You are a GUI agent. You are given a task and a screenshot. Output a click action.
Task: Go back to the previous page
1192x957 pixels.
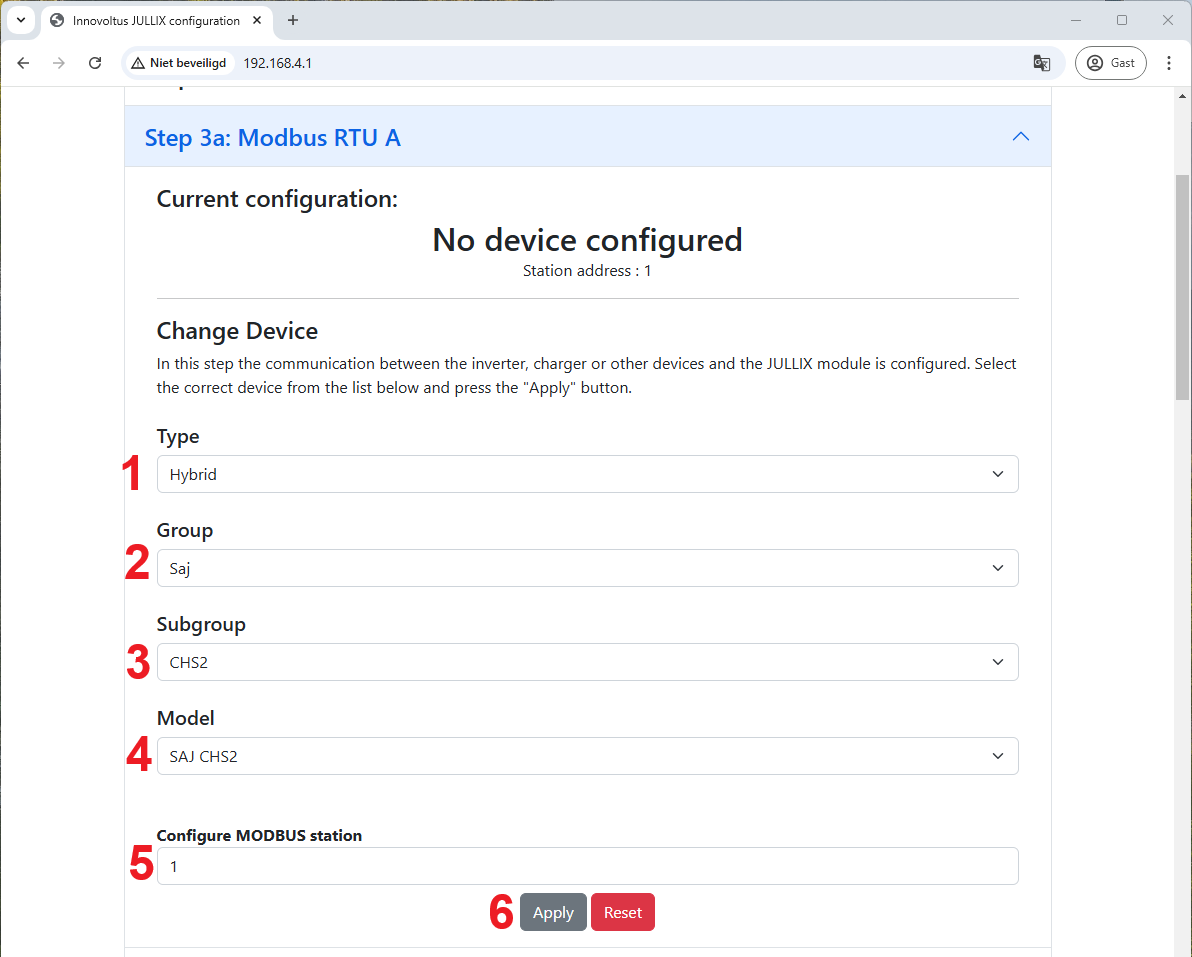coord(23,63)
